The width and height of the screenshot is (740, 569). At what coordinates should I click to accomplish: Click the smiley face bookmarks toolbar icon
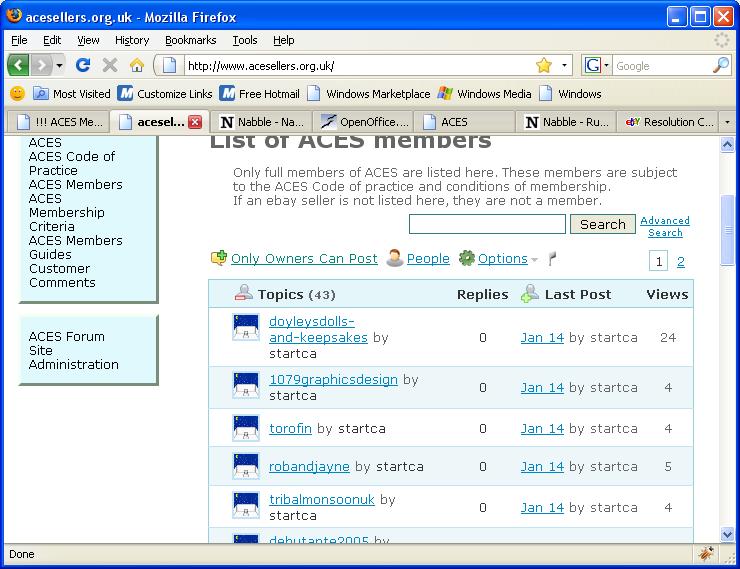pos(17,94)
